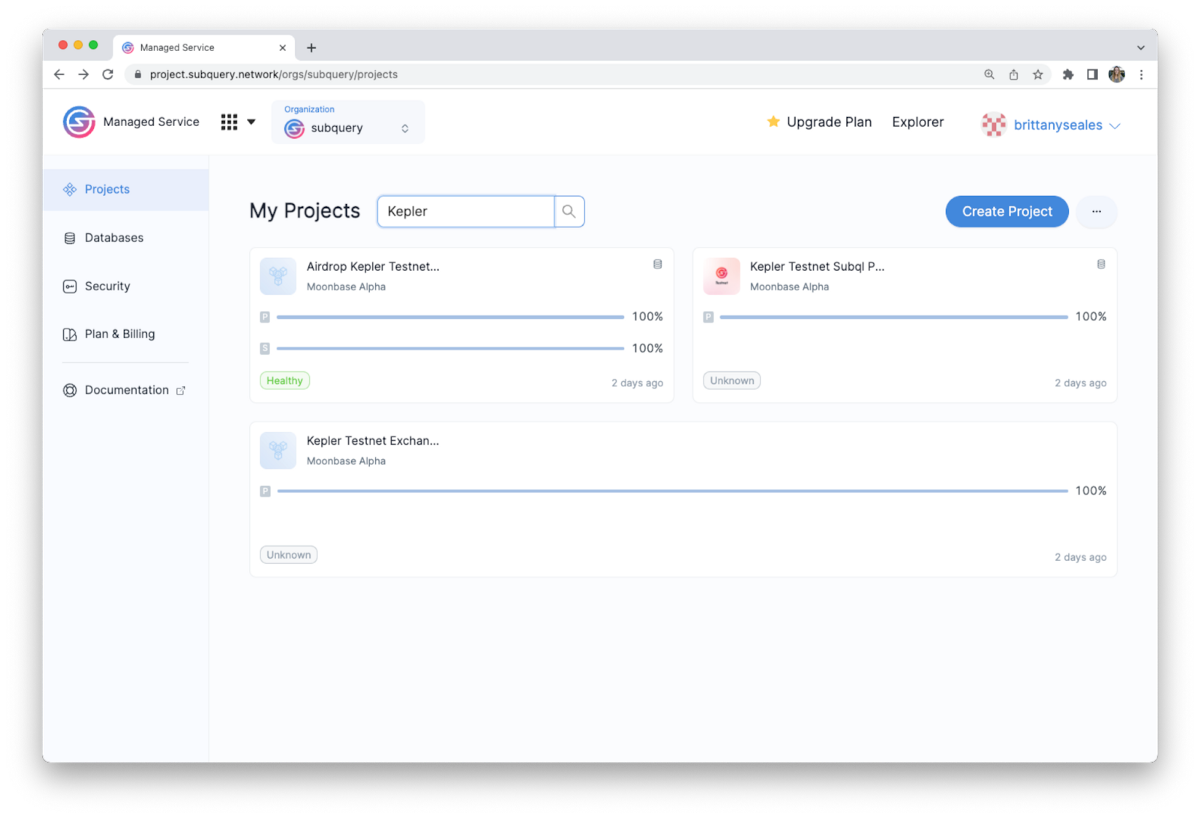The height and width of the screenshot is (818, 1200).
Task: Click Moonbase Alpha under Airdrop Kepler Testnet
Action: [346, 287]
